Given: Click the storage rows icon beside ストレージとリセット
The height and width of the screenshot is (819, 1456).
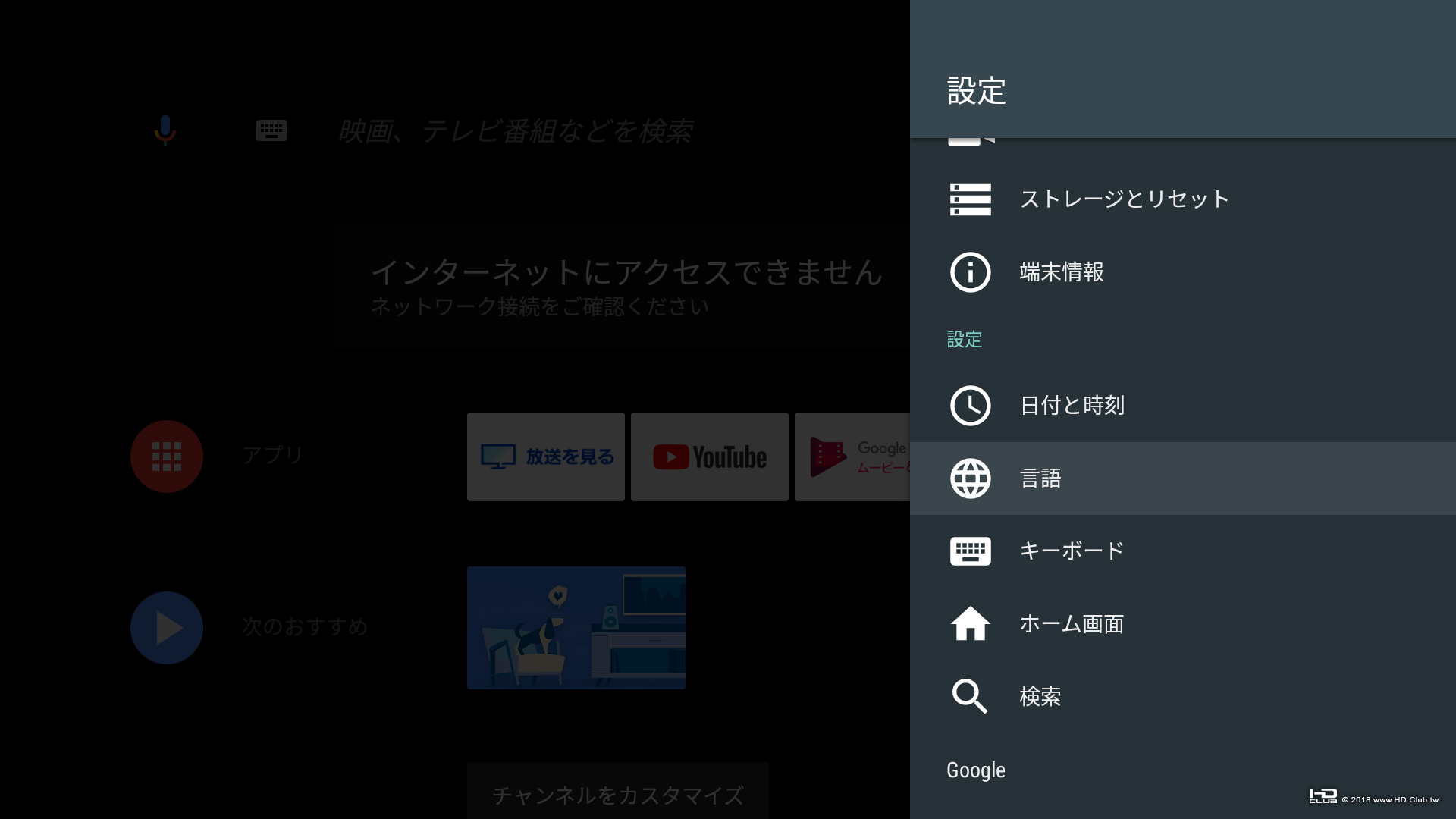Looking at the screenshot, I should [x=970, y=199].
